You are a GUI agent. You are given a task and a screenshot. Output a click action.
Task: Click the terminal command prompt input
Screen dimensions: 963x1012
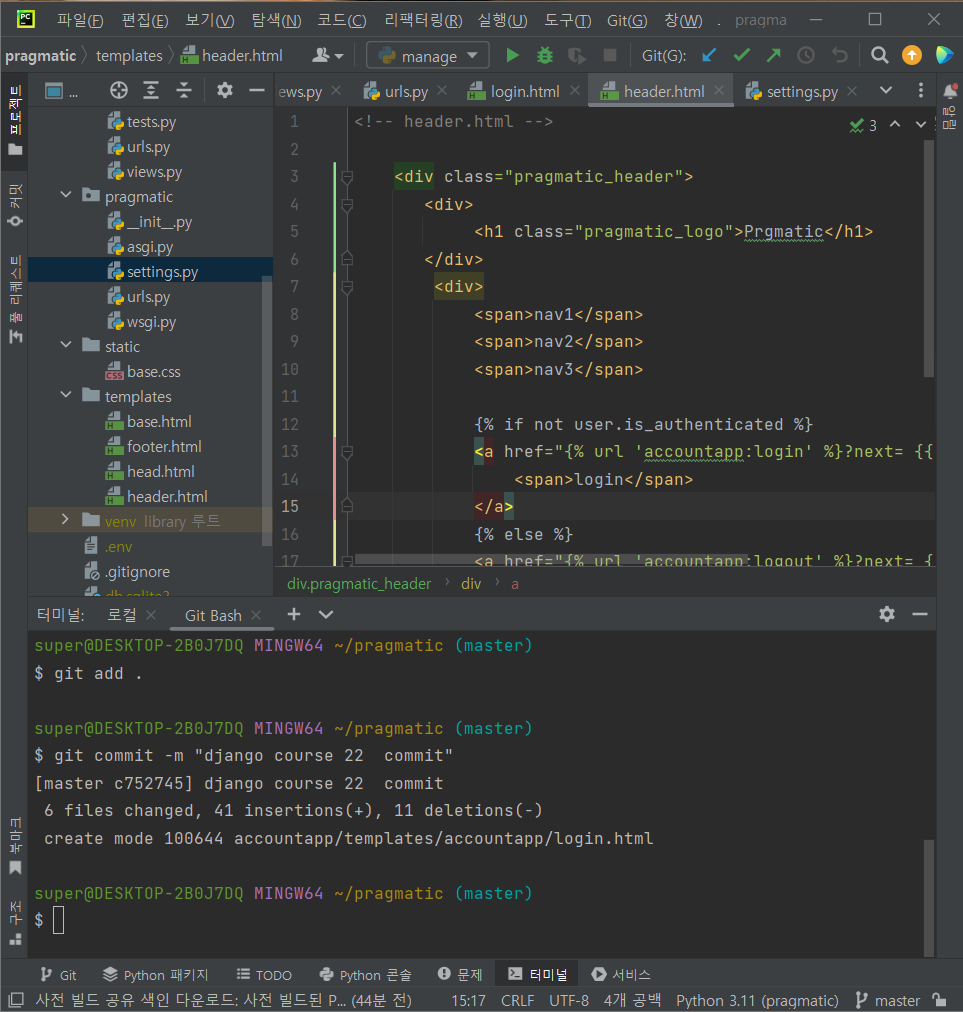[x=59, y=920]
